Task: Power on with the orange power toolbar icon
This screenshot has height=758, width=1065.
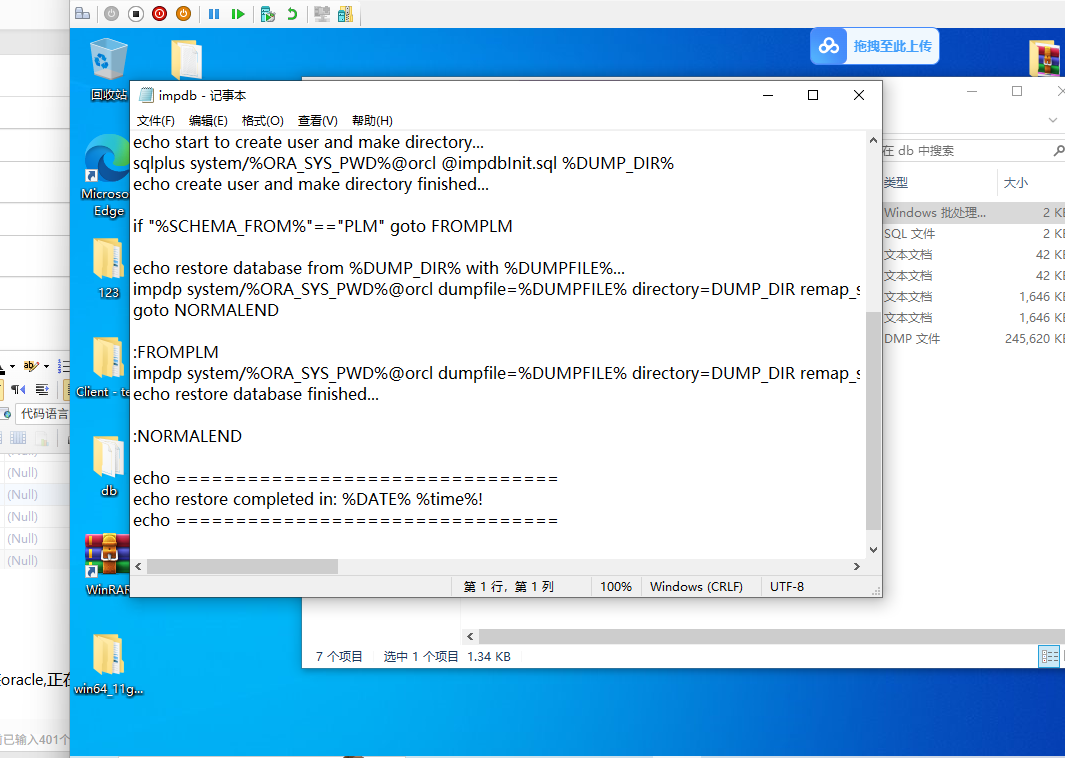Action: click(x=184, y=14)
